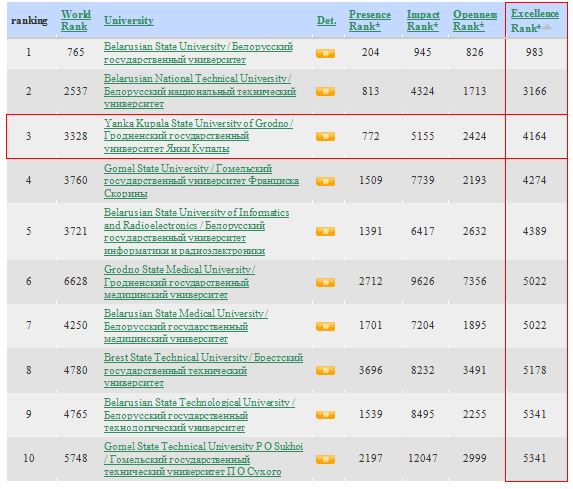Open details icon for Brest State Technical University
Image resolution: width=573 pixels, height=489 pixels.
(325, 371)
